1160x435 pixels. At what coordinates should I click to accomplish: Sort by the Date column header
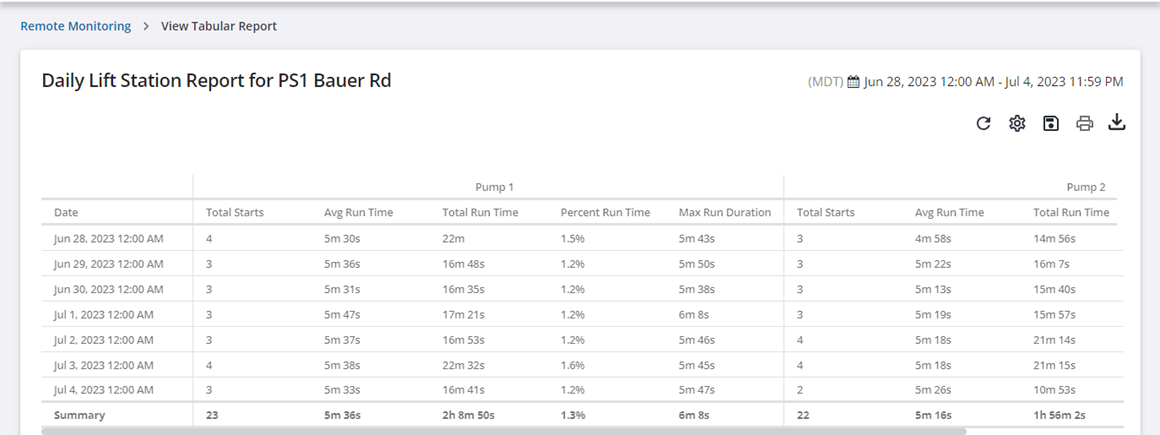(66, 212)
